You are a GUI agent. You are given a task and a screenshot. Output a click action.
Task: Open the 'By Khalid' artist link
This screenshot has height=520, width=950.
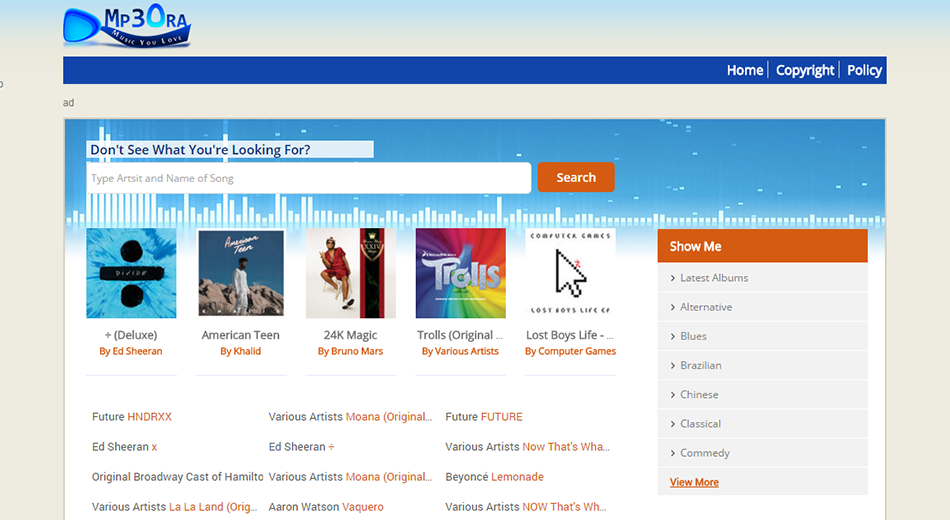[x=241, y=352]
